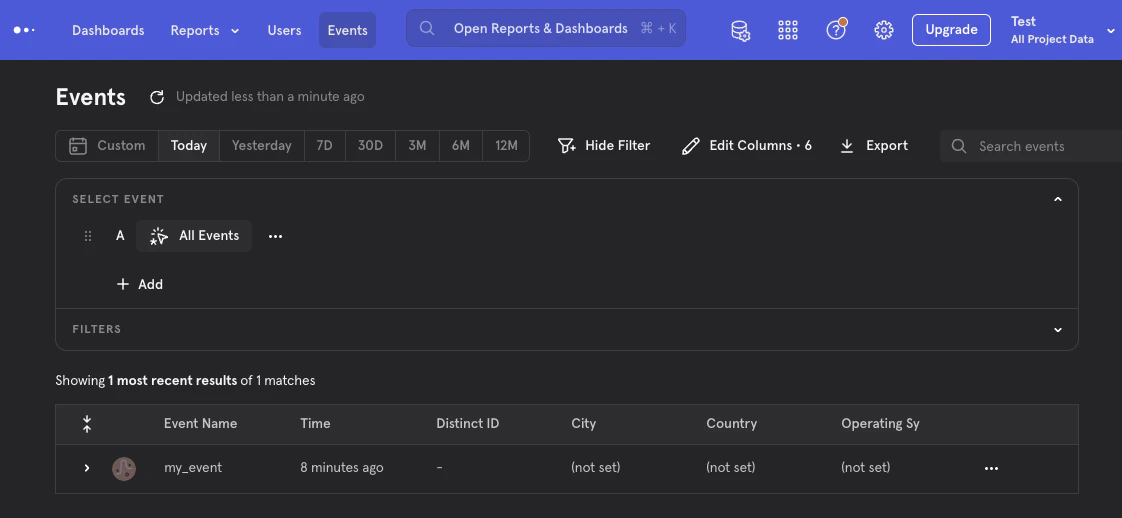This screenshot has width=1122, height=518.
Task: Select the Yesterday date range
Action: tap(262, 146)
